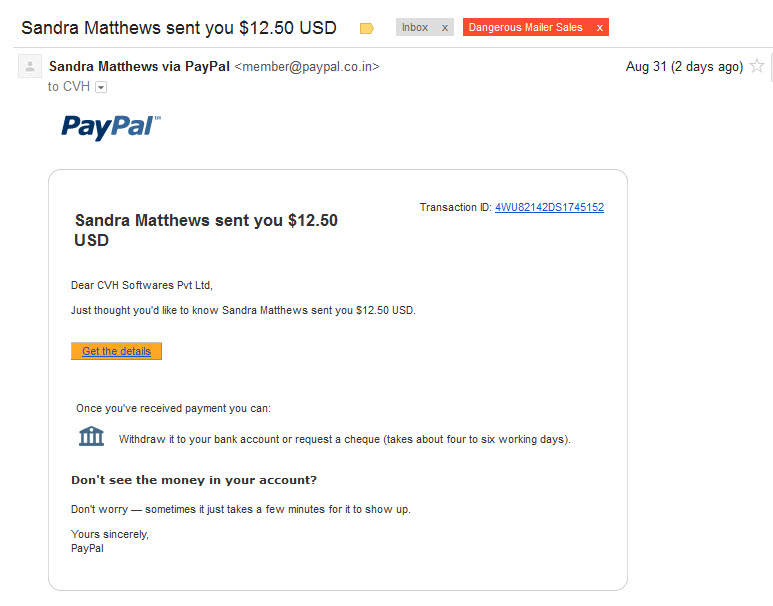Click the Aug 31 date timestamp
This screenshot has height=606, width=773.
tap(684, 67)
